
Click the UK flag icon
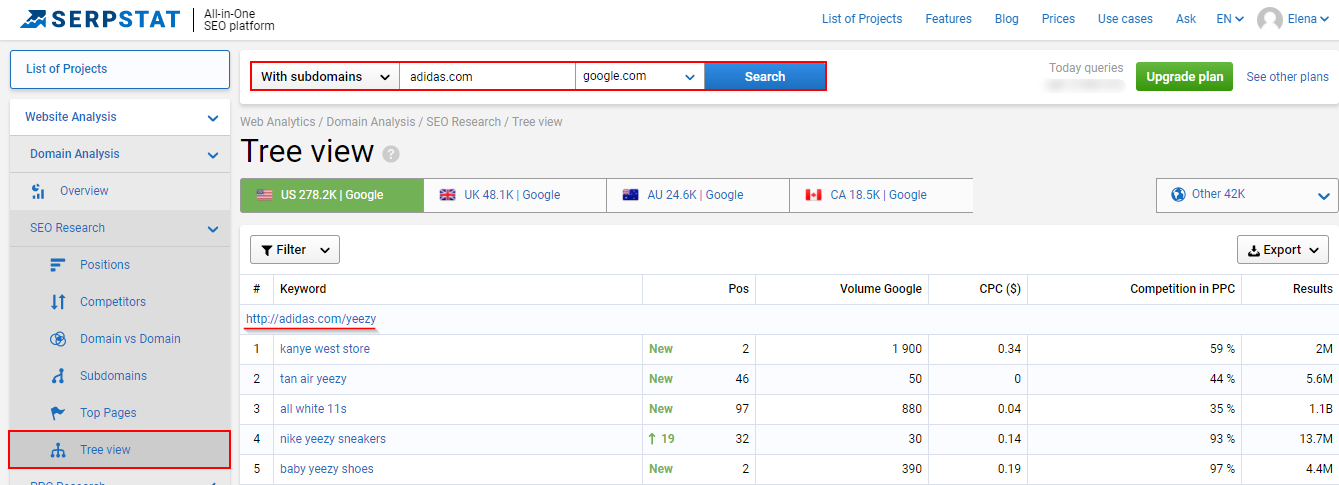coord(448,195)
